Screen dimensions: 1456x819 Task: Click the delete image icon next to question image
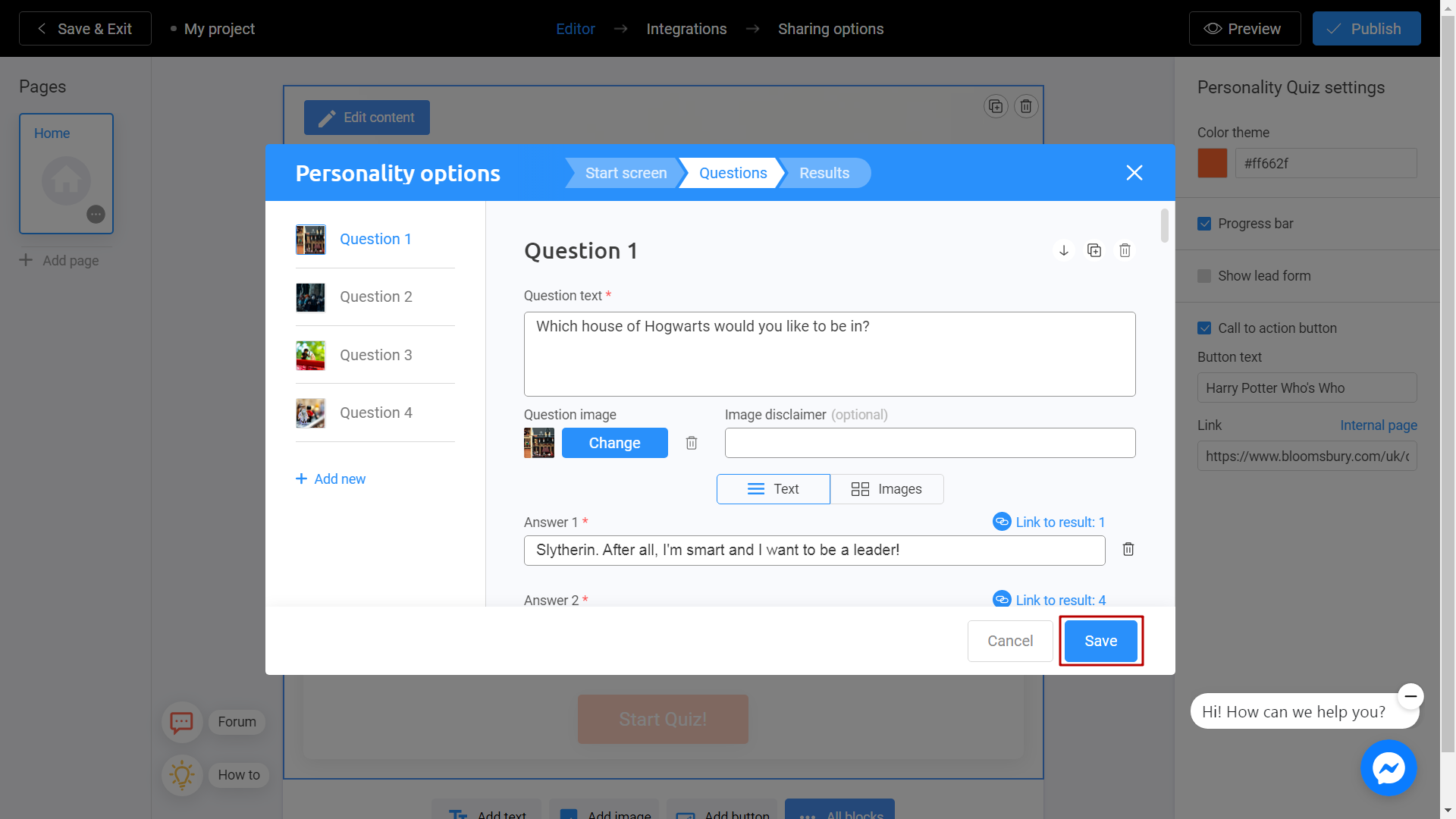pyautogui.click(x=692, y=442)
